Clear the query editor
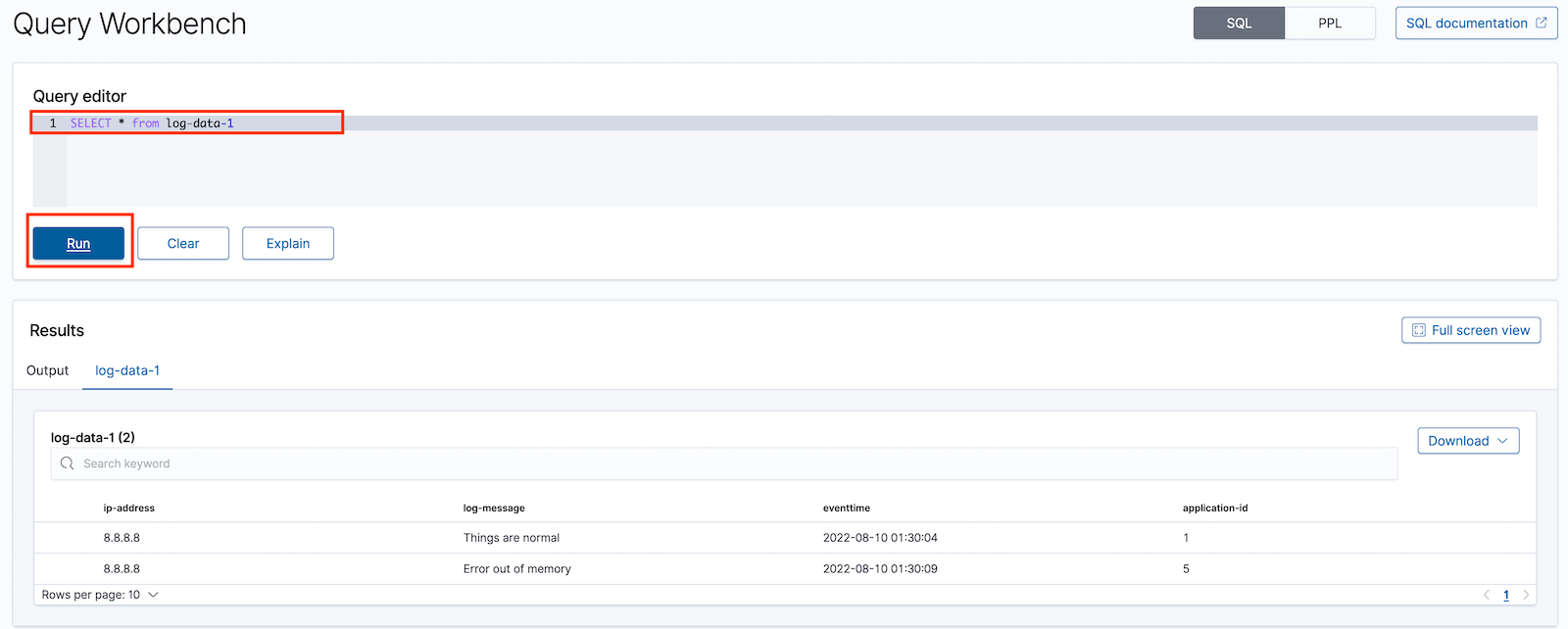The height and width of the screenshot is (629, 1568). 183,243
